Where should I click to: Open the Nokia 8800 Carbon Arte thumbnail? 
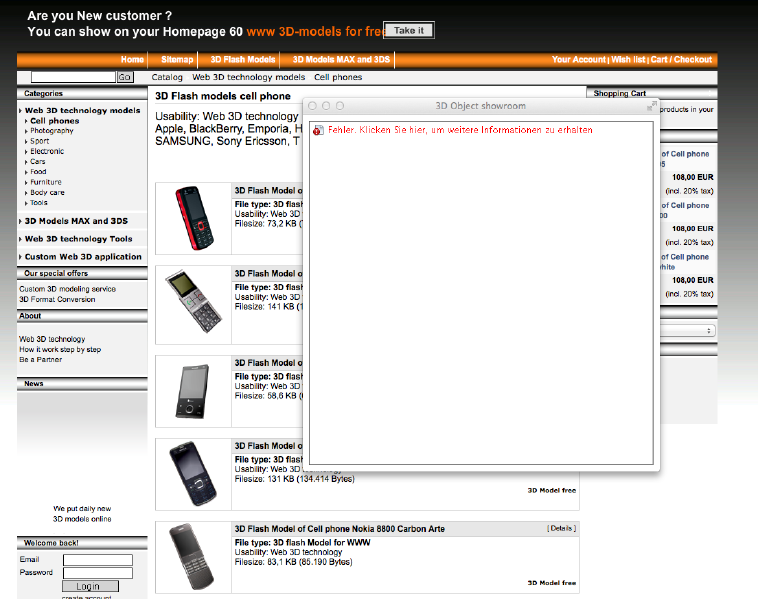coord(192,556)
